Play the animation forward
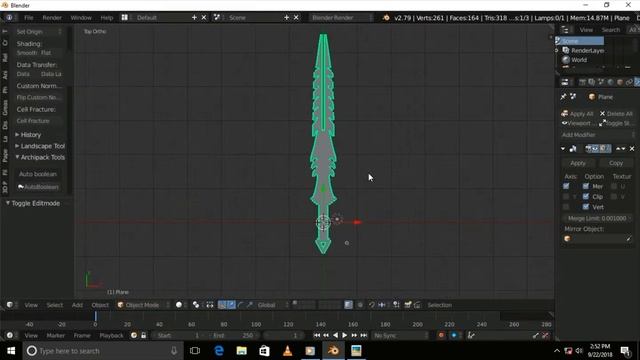 pyautogui.click(x=345, y=336)
